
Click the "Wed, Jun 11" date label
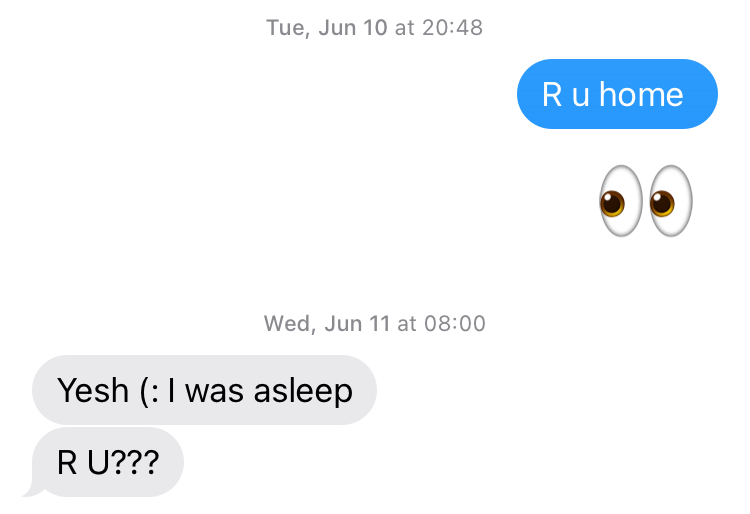327,323
